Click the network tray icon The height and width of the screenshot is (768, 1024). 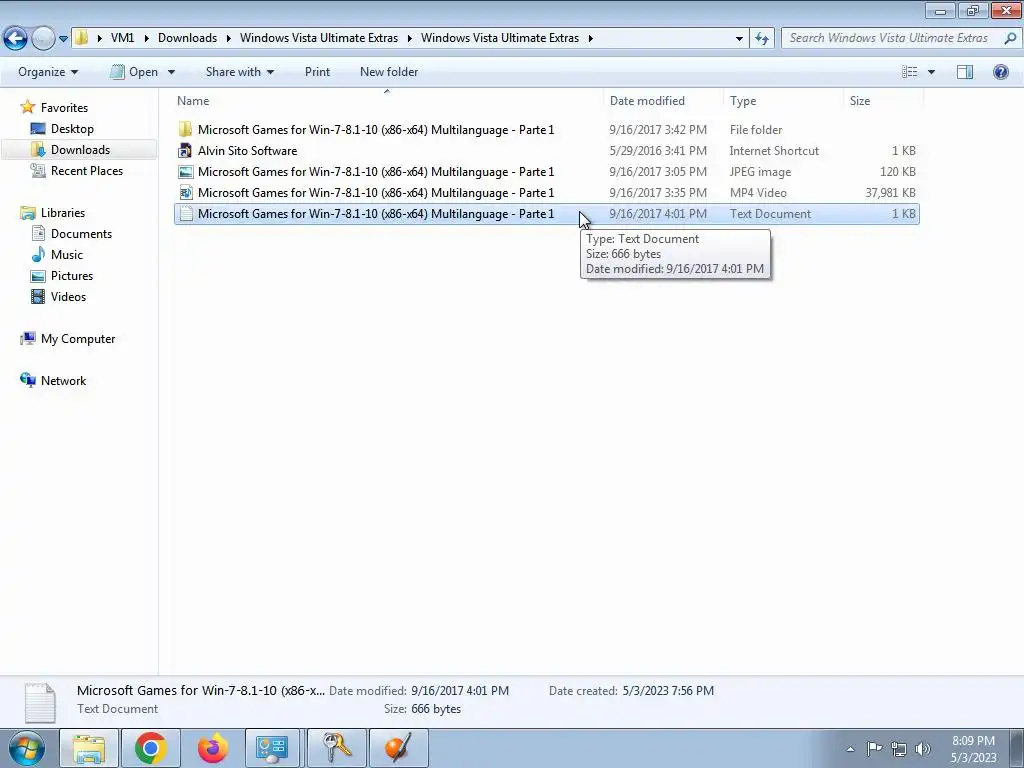coord(899,749)
